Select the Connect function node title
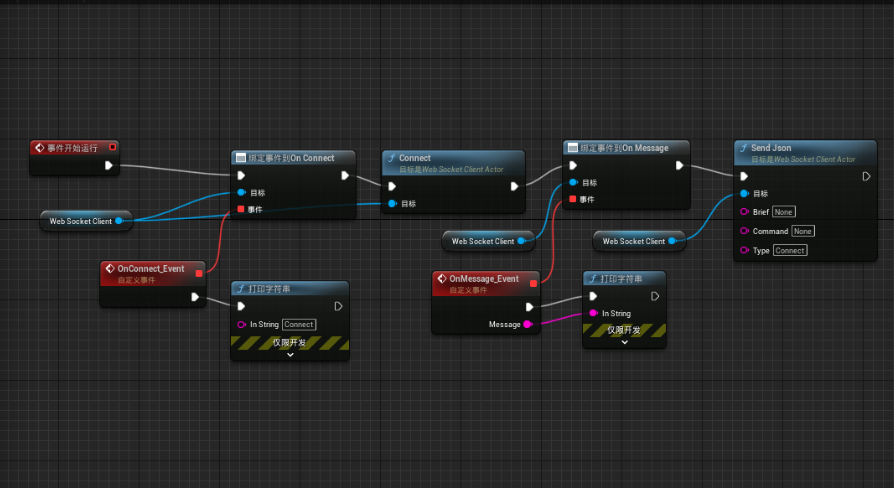This screenshot has width=894, height=488. pyautogui.click(x=415, y=158)
